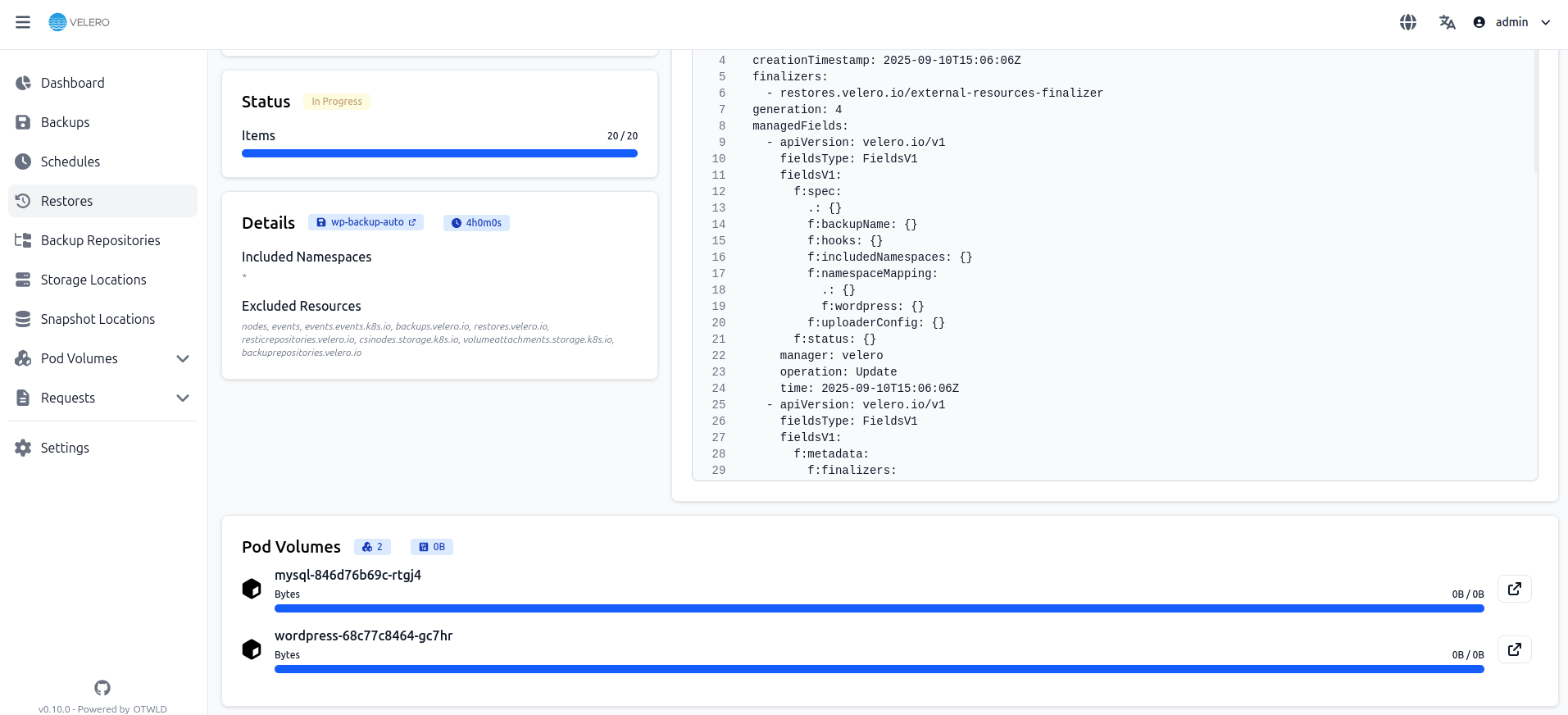Click the mysql pod cube icon
This screenshot has width=1568, height=715.
pos(252,588)
